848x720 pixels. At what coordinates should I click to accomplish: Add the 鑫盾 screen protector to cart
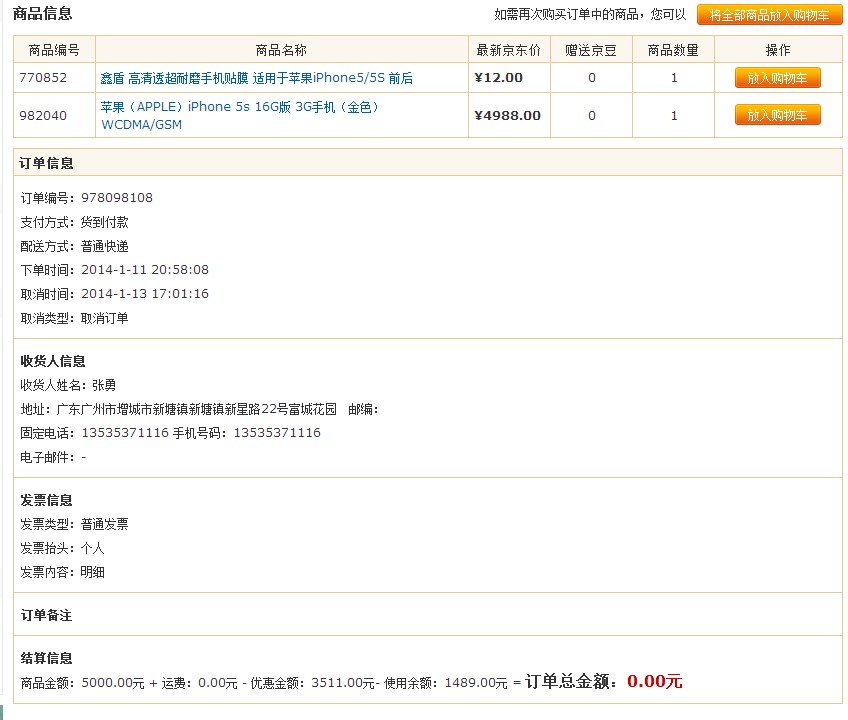point(778,77)
